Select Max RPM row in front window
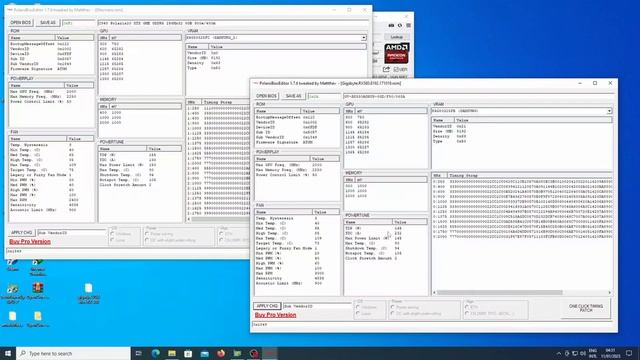The width and height of the screenshot is (640, 360). [297, 273]
